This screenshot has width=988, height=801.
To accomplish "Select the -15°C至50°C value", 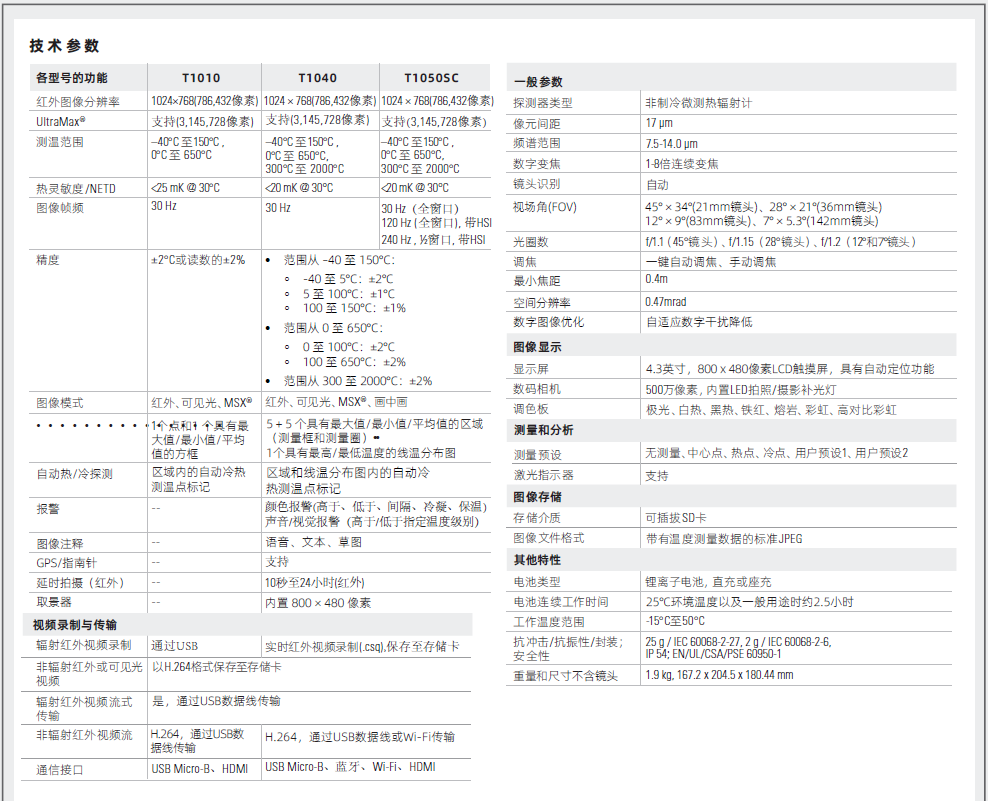I will (675, 621).
